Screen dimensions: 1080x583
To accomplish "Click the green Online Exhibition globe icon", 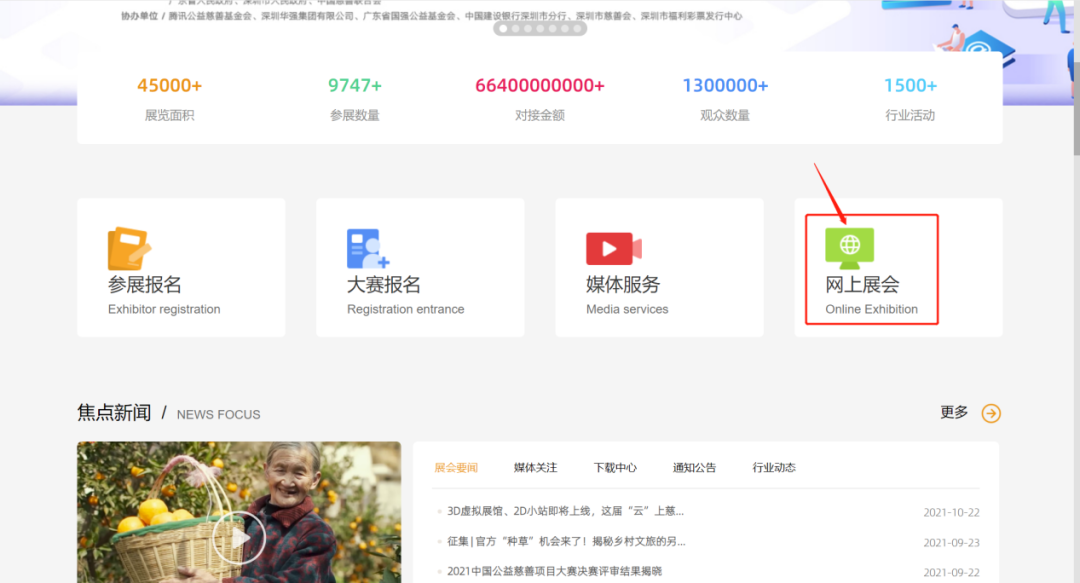I will click(x=849, y=248).
